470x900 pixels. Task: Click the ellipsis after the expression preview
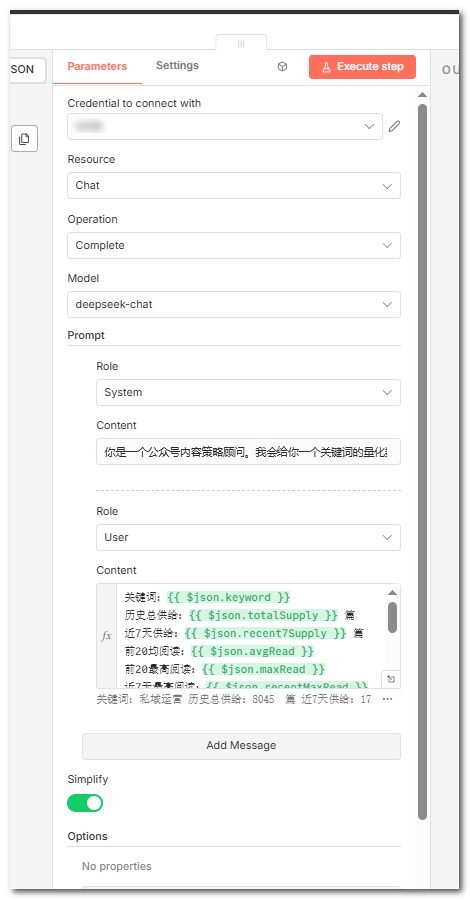tap(387, 700)
